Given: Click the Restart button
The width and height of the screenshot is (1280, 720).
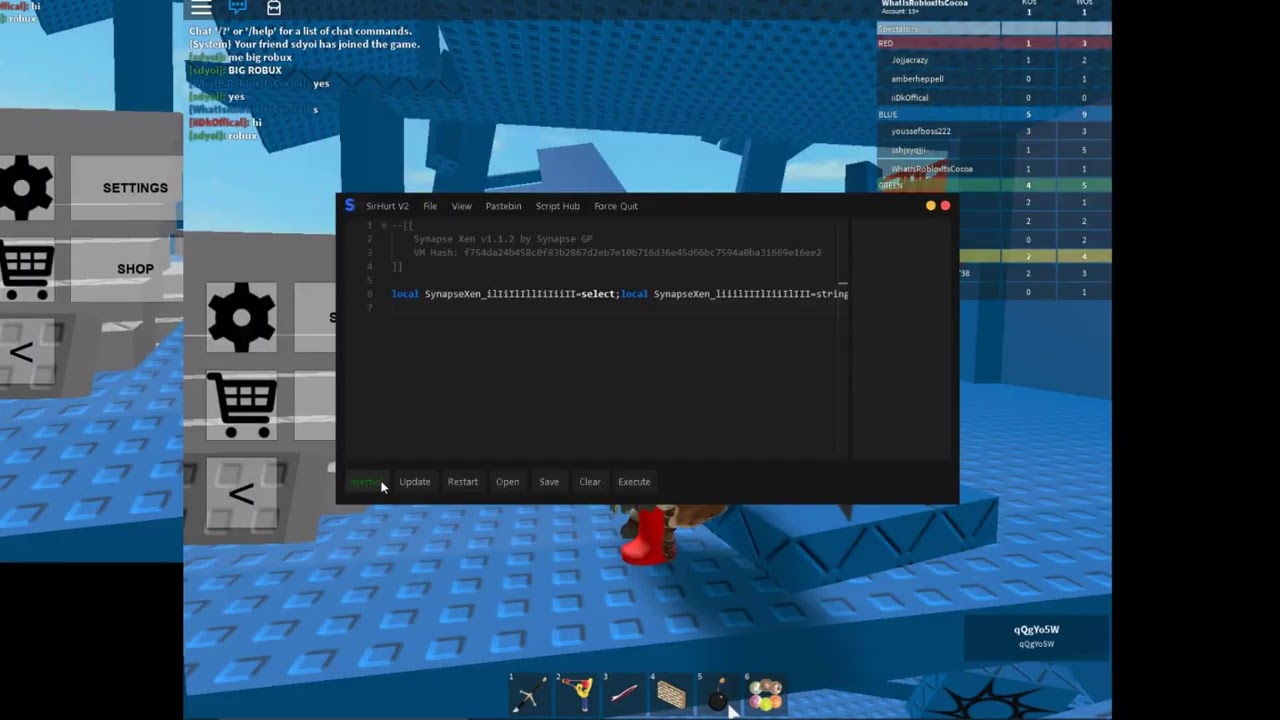Looking at the screenshot, I should pyautogui.click(x=462, y=482).
